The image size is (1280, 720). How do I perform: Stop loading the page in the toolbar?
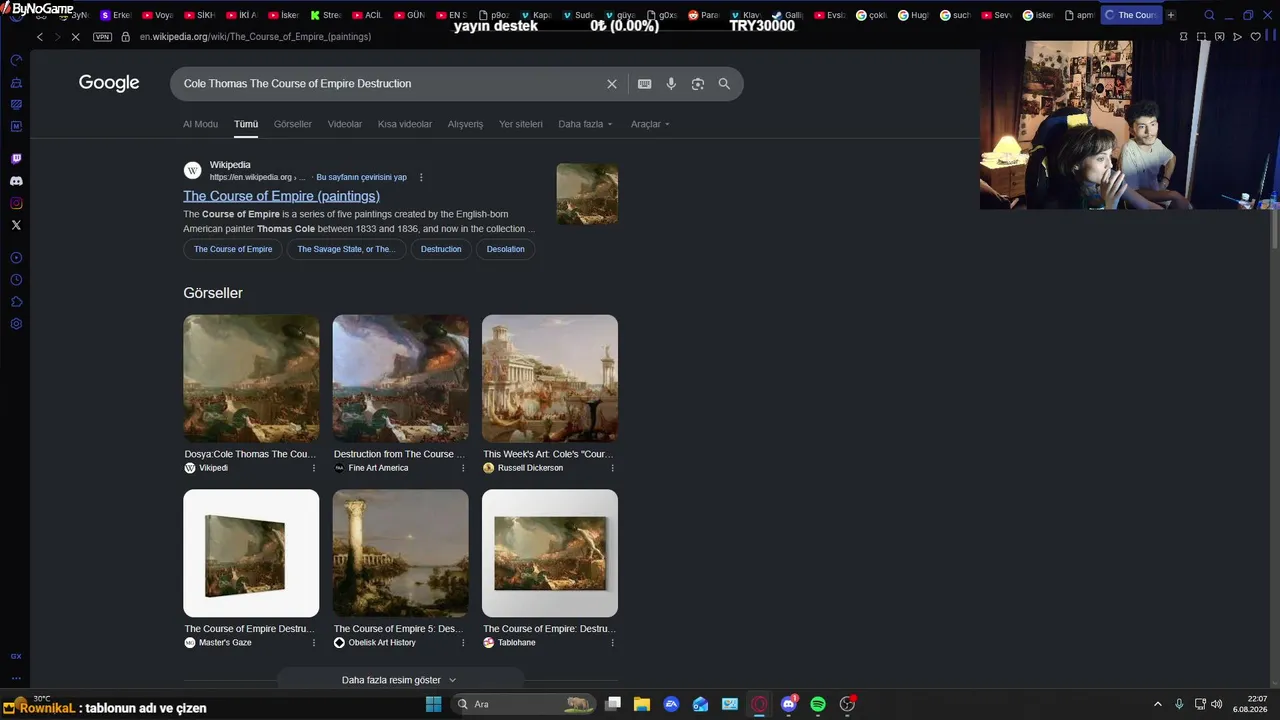coord(76,37)
